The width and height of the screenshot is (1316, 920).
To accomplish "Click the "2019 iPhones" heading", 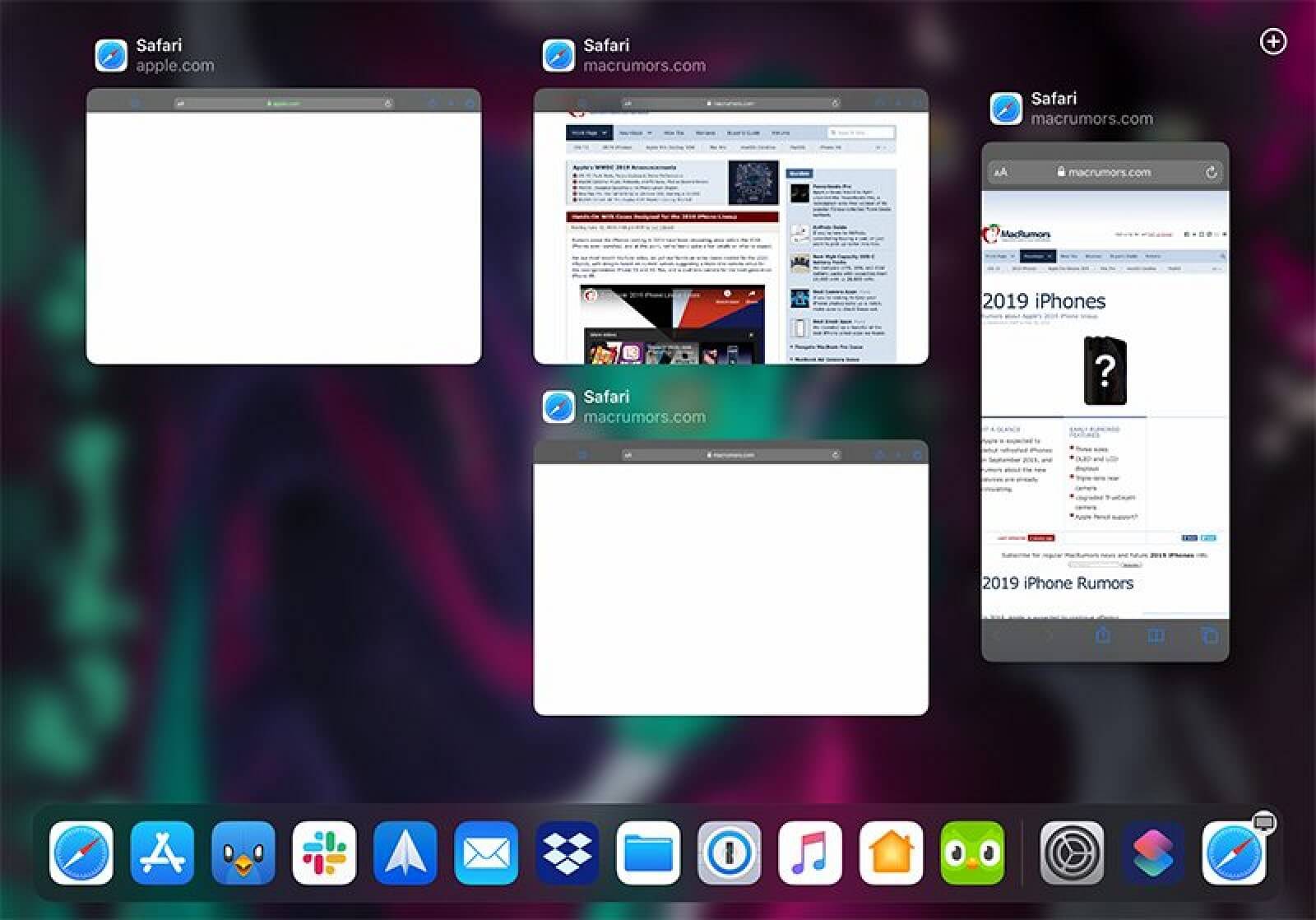I will pos(1044,301).
